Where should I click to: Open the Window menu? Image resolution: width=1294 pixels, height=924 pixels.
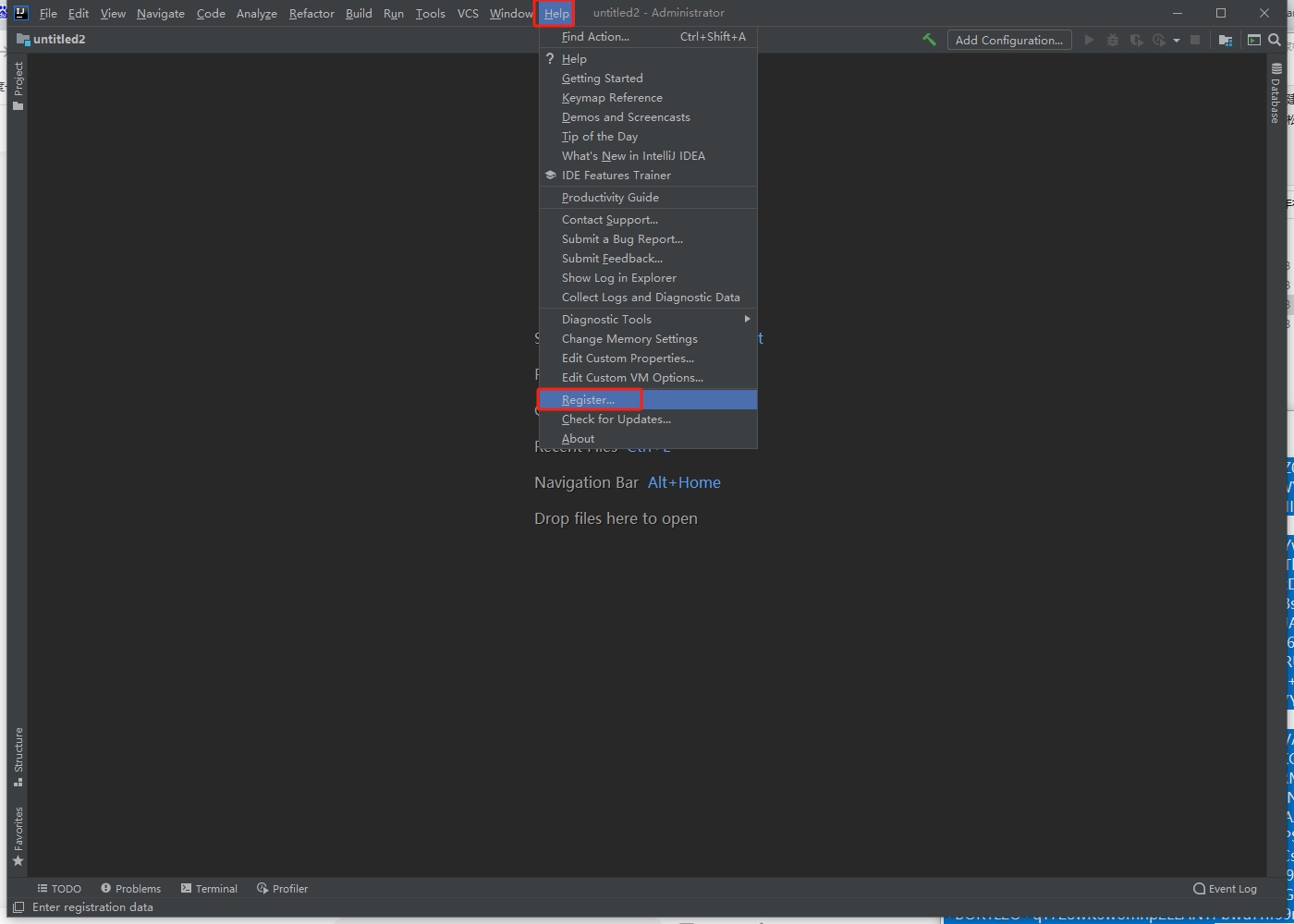click(510, 13)
